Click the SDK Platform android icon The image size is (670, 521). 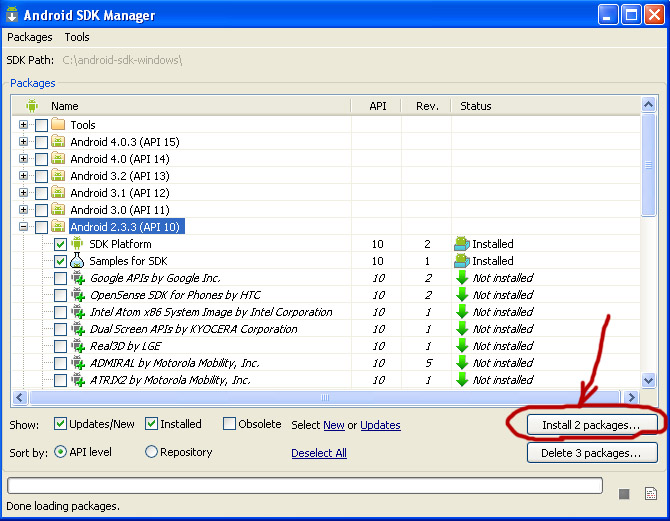[77, 244]
